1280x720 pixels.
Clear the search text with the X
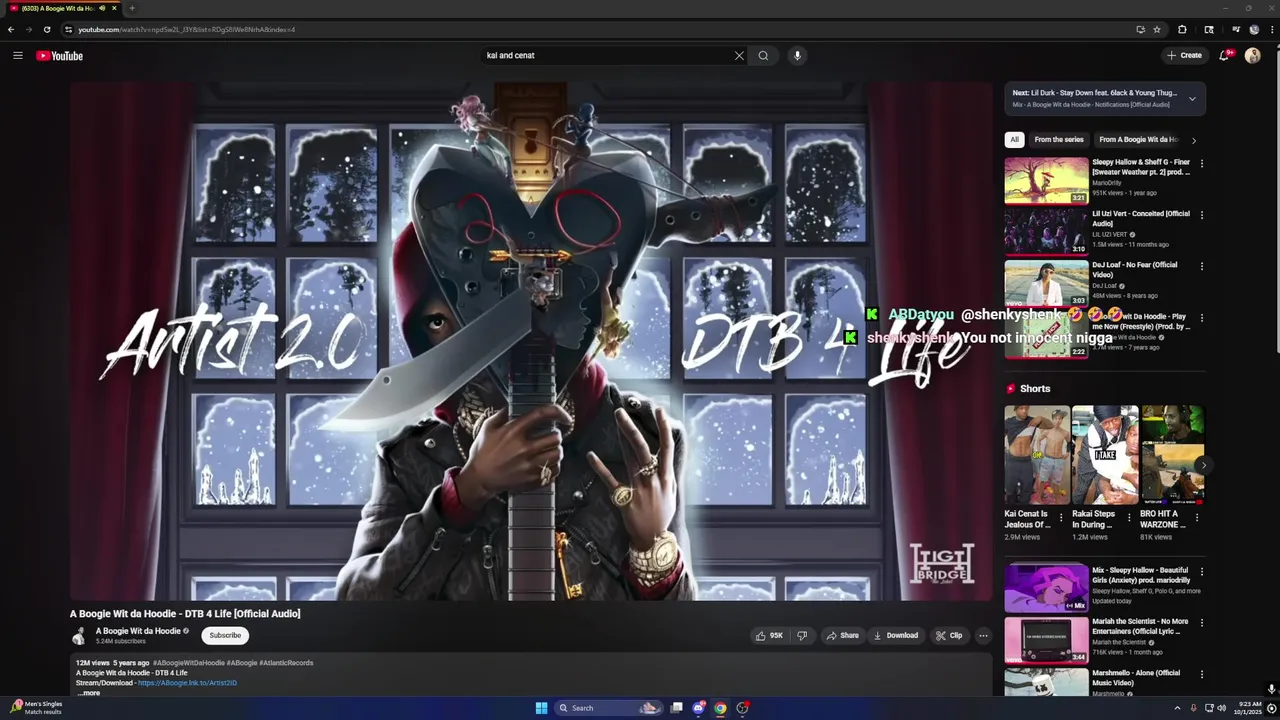click(739, 56)
